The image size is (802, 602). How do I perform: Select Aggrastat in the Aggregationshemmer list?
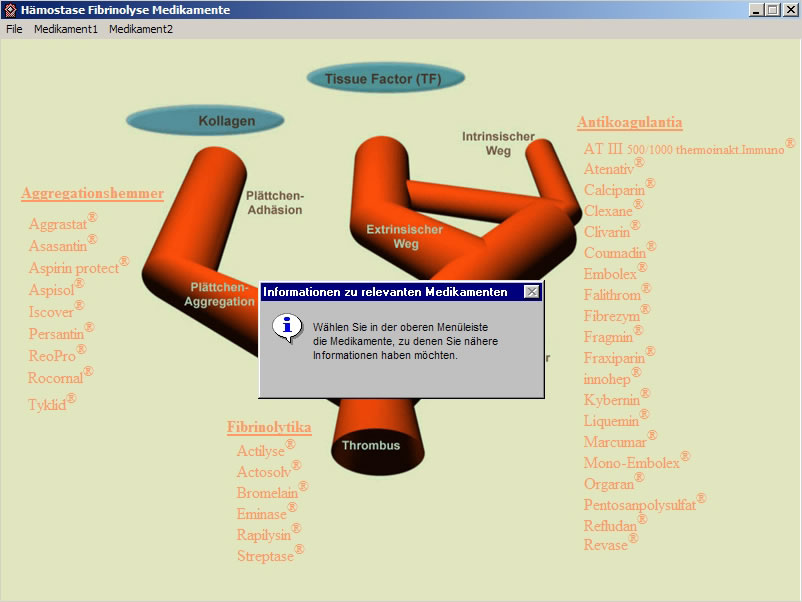[62, 223]
